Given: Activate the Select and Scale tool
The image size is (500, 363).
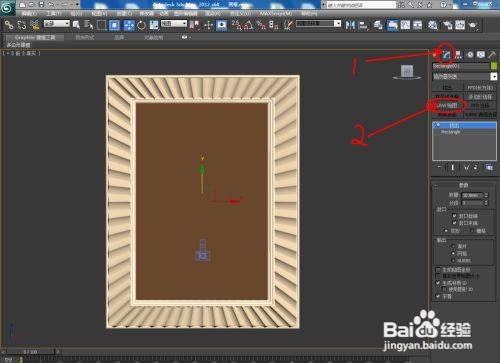Looking at the screenshot, I should (154, 25).
